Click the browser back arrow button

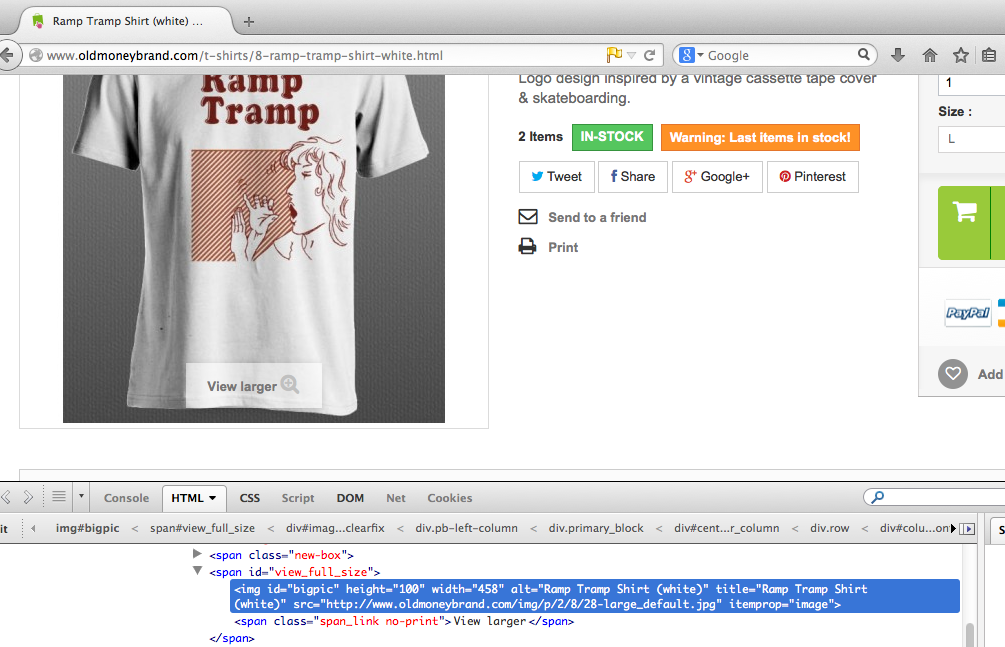7,55
